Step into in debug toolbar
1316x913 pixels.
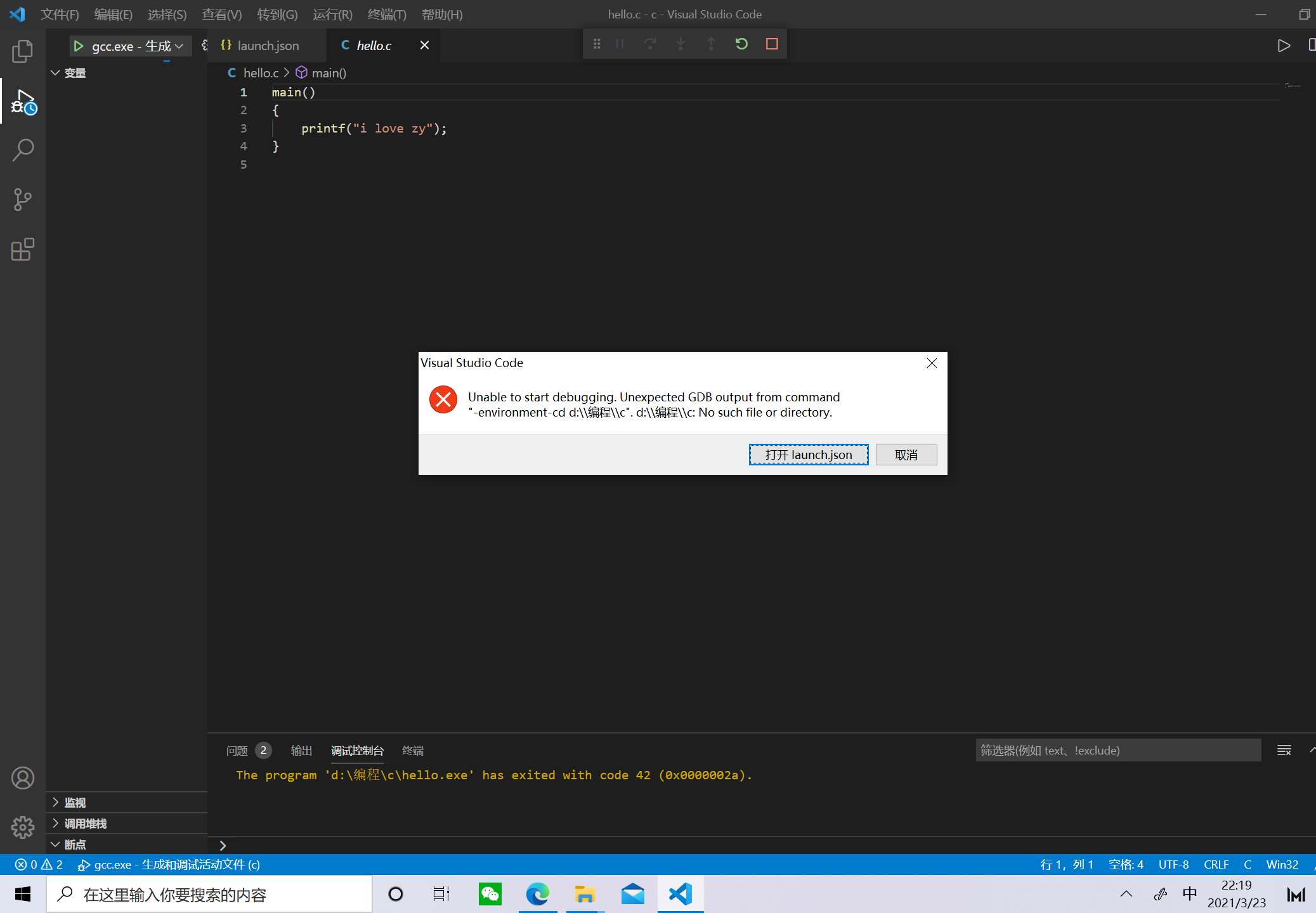681,44
